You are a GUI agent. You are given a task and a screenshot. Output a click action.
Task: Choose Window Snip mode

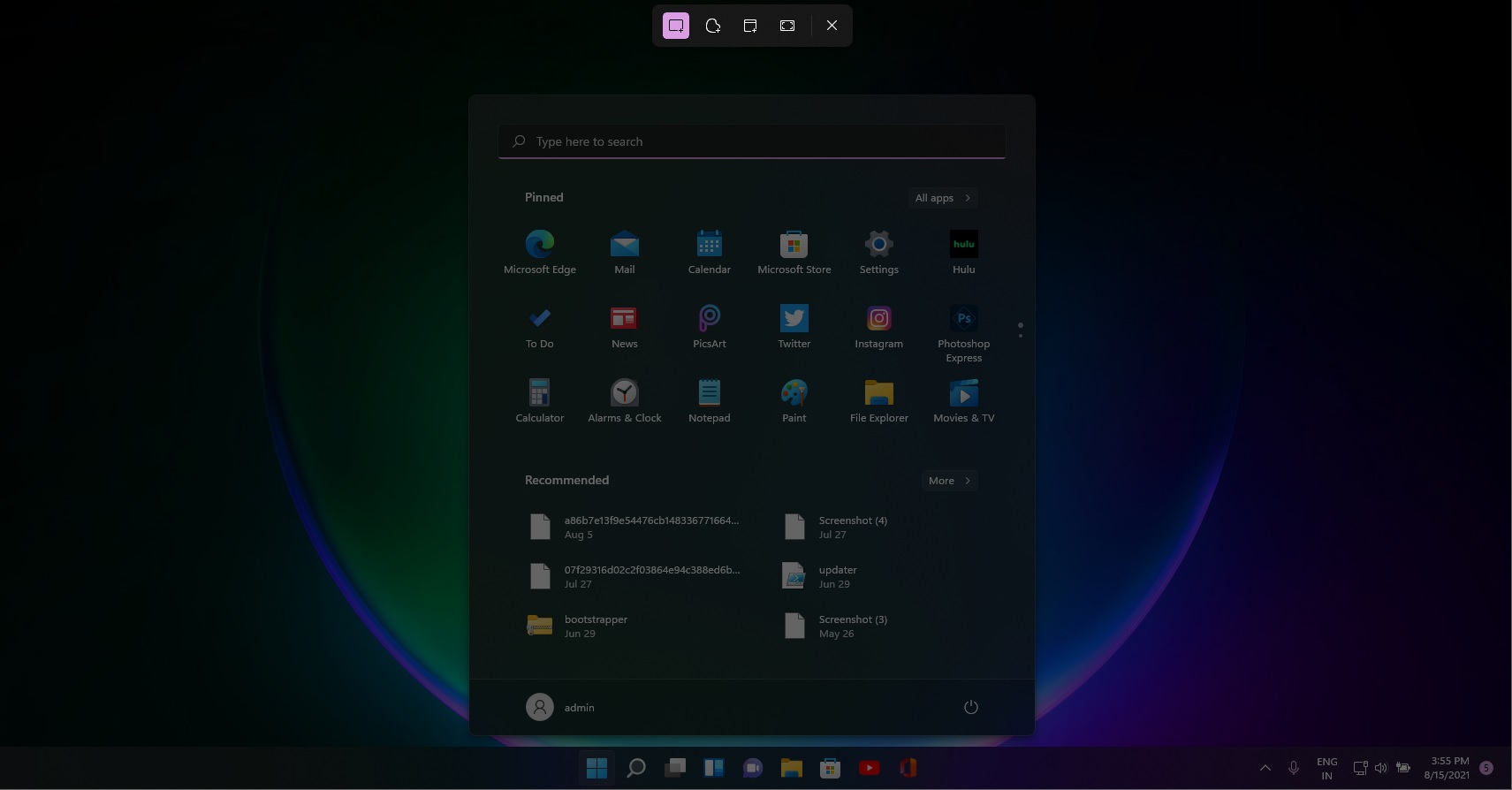pos(750,26)
